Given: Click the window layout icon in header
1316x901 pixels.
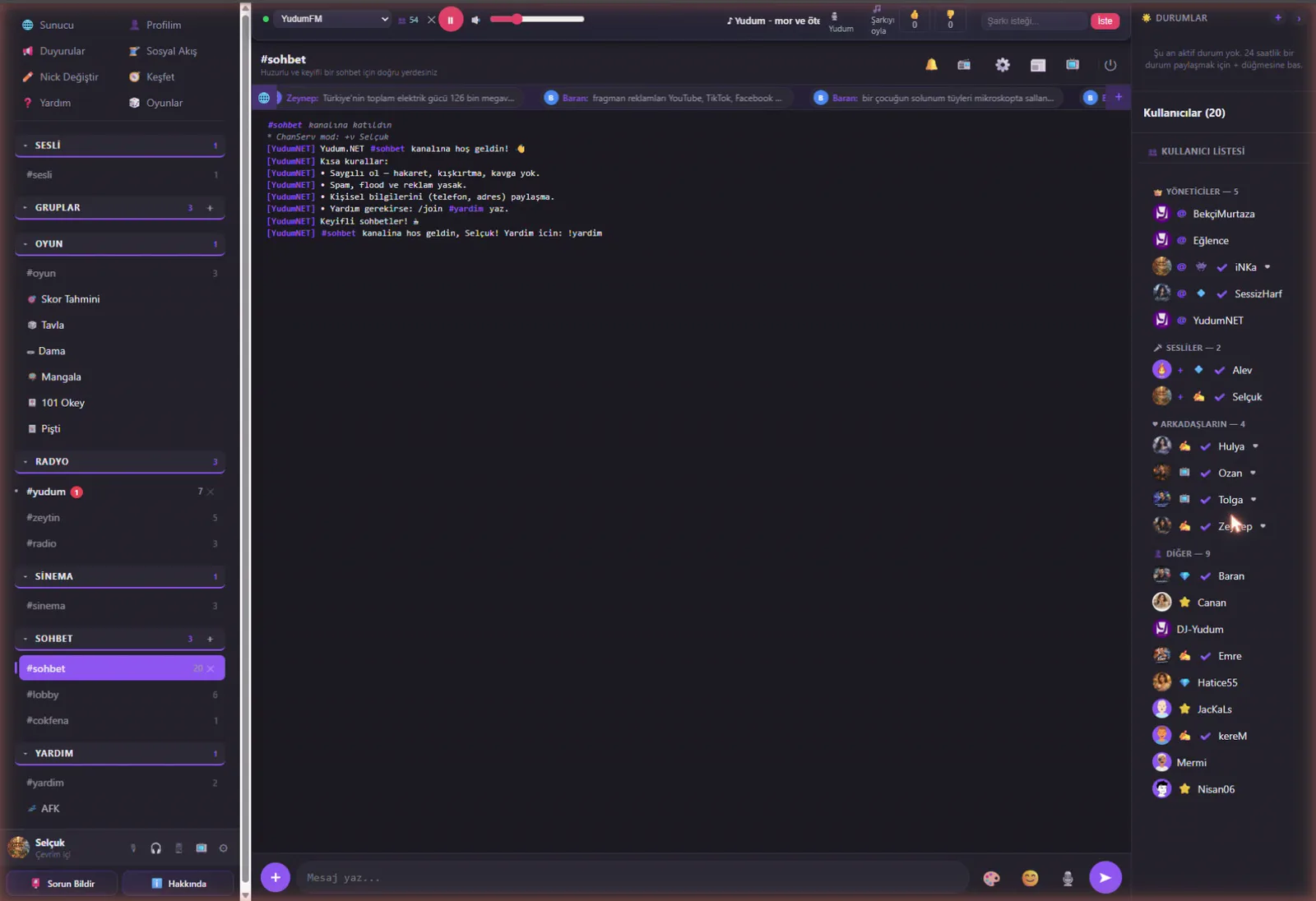Looking at the screenshot, I should click(1038, 64).
